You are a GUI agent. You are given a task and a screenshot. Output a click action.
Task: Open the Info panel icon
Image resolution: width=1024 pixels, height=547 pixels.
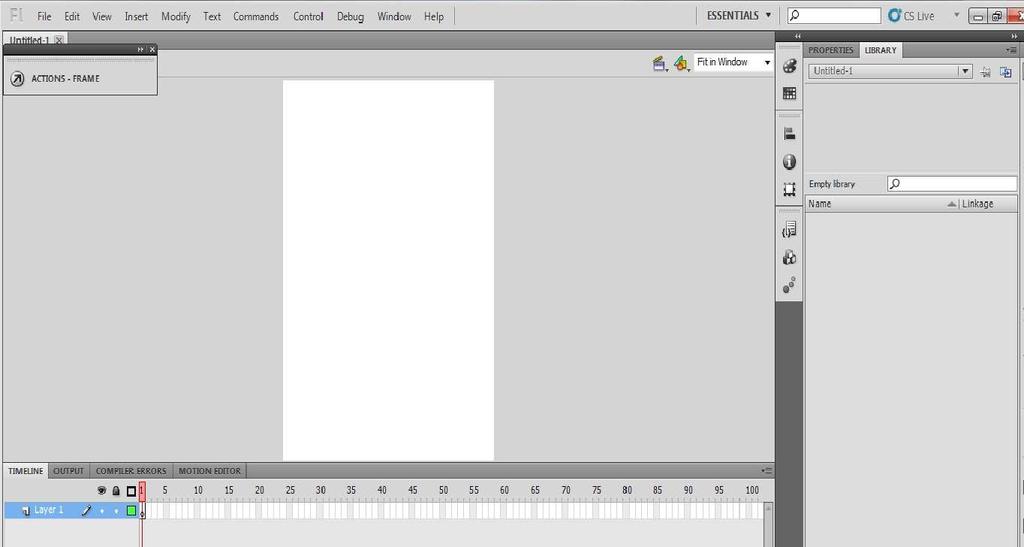[x=790, y=162]
